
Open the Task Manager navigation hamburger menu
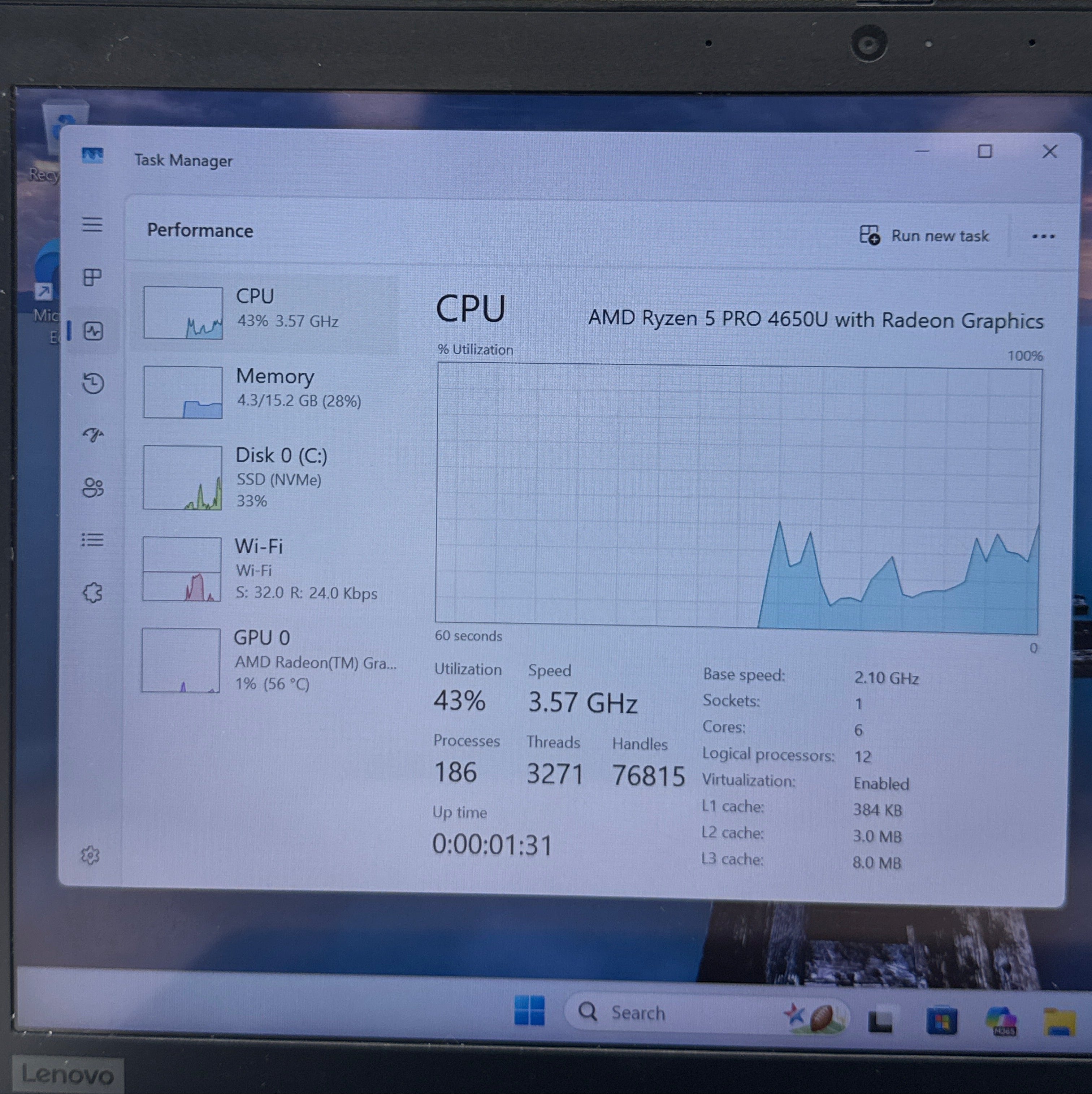pyautogui.click(x=92, y=225)
